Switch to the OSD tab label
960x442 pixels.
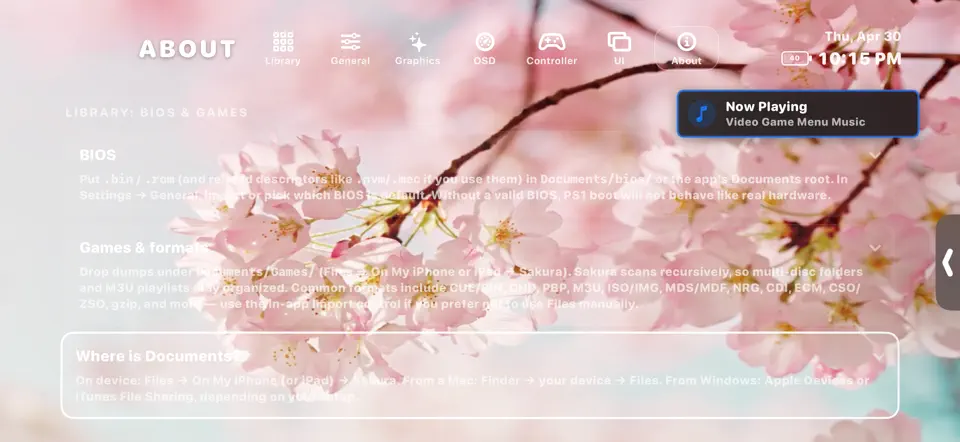tap(484, 61)
